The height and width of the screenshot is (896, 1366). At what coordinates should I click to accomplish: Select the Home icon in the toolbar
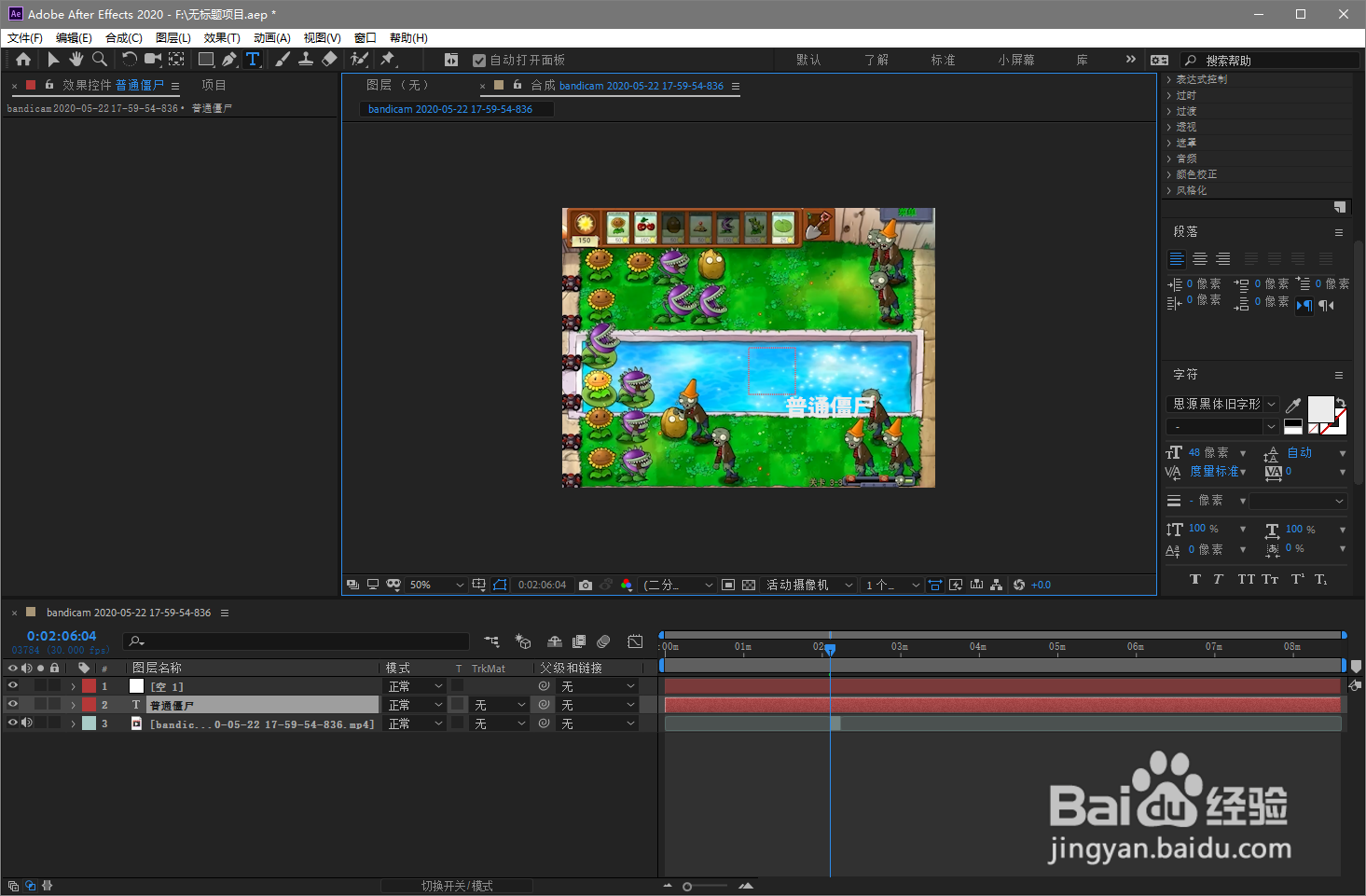coord(23,60)
